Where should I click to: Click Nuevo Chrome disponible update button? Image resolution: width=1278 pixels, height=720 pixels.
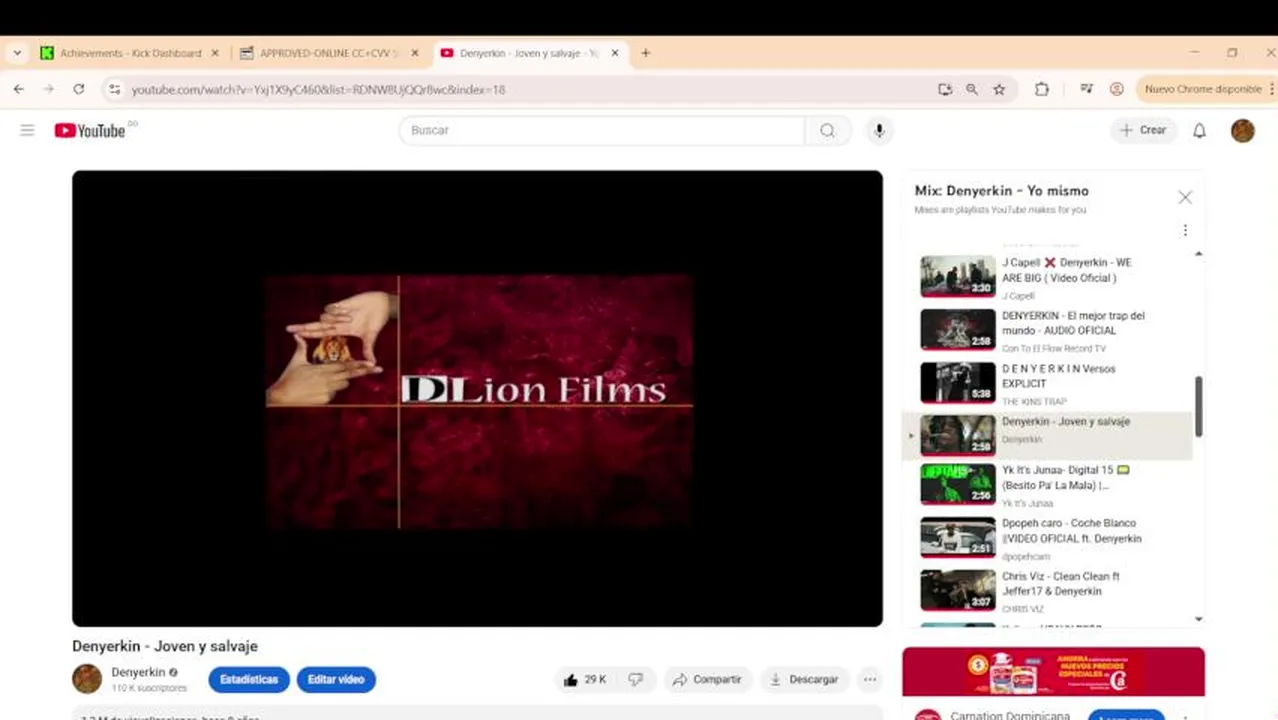tap(1208, 89)
